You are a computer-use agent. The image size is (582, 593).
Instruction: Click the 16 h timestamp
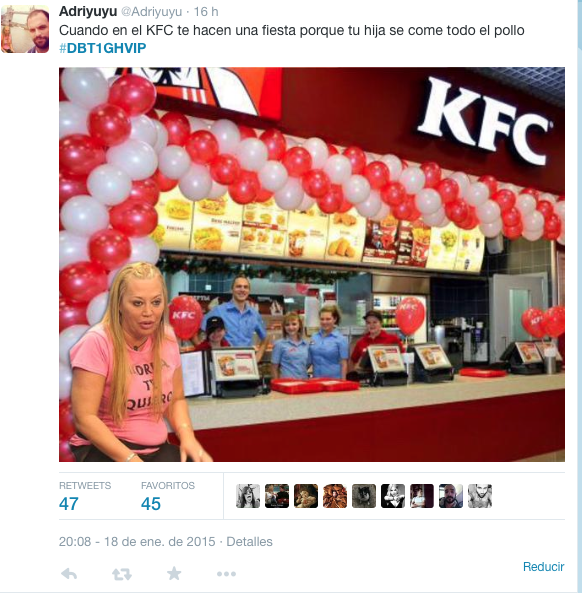206,12
